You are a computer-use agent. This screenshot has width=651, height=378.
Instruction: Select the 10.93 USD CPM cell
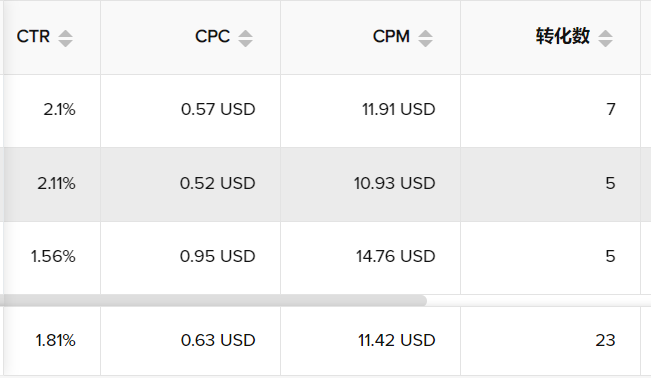(370, 184)
